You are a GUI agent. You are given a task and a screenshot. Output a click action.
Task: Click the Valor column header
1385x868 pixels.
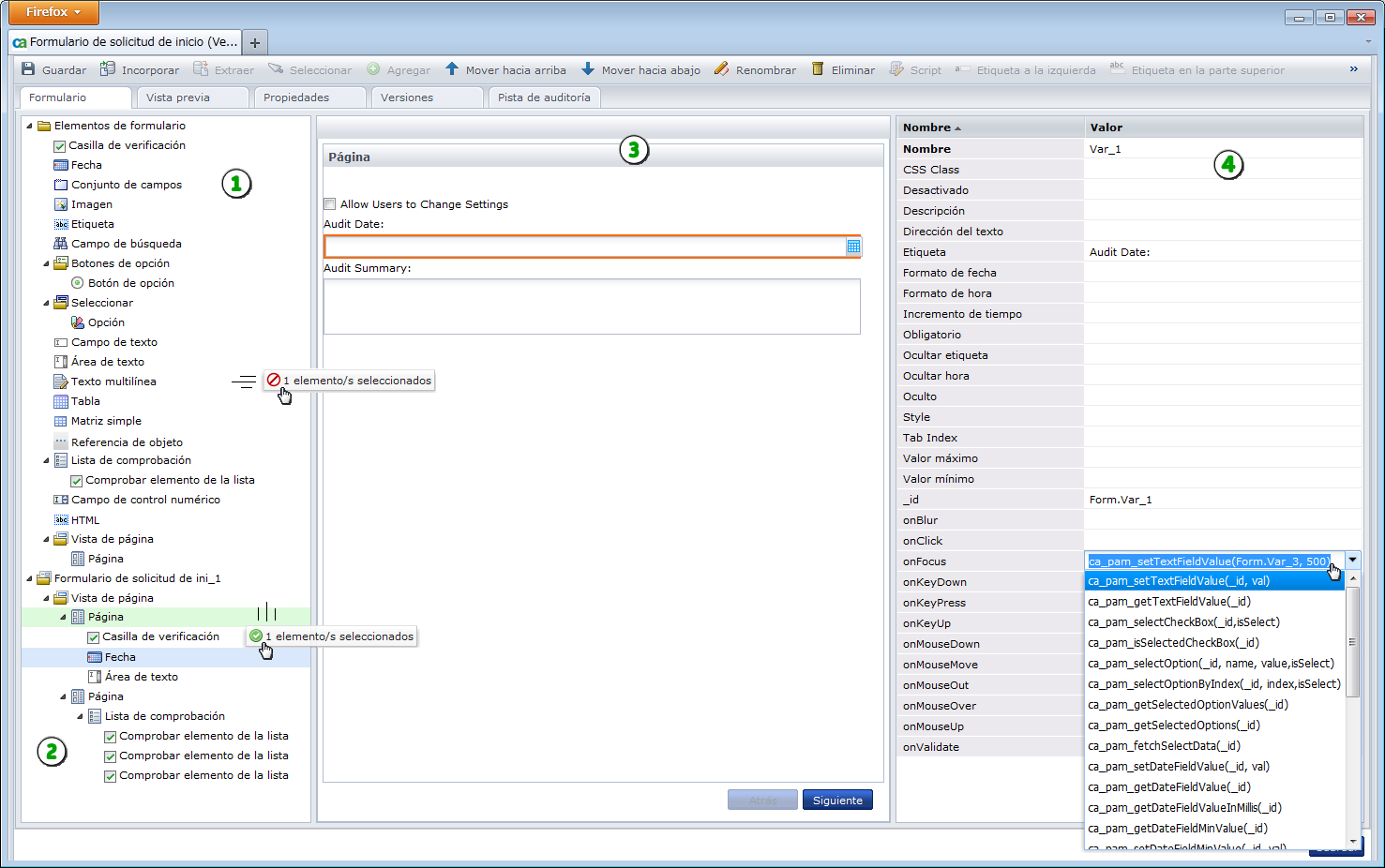coord(1224,127)
